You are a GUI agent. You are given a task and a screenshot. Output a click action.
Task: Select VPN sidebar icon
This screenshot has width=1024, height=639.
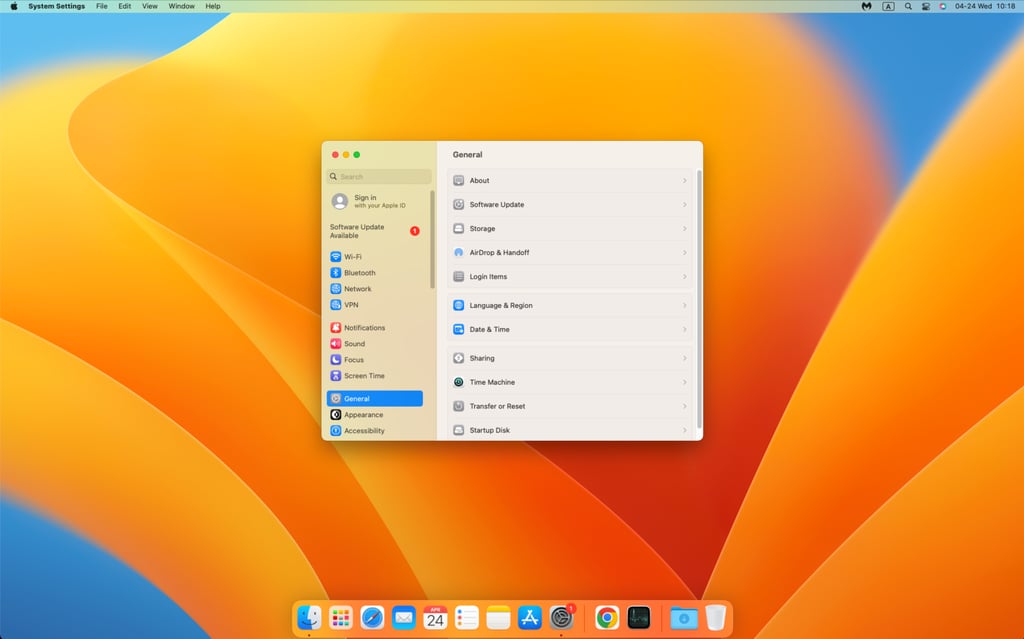coord(336,304)
